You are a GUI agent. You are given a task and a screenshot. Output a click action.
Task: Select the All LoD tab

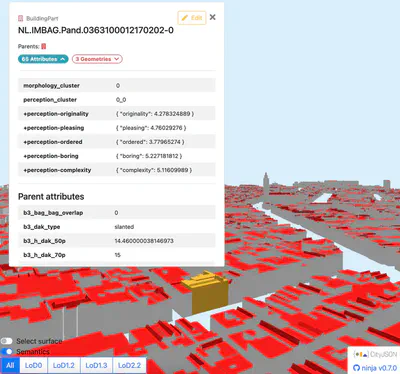[10, 365]
